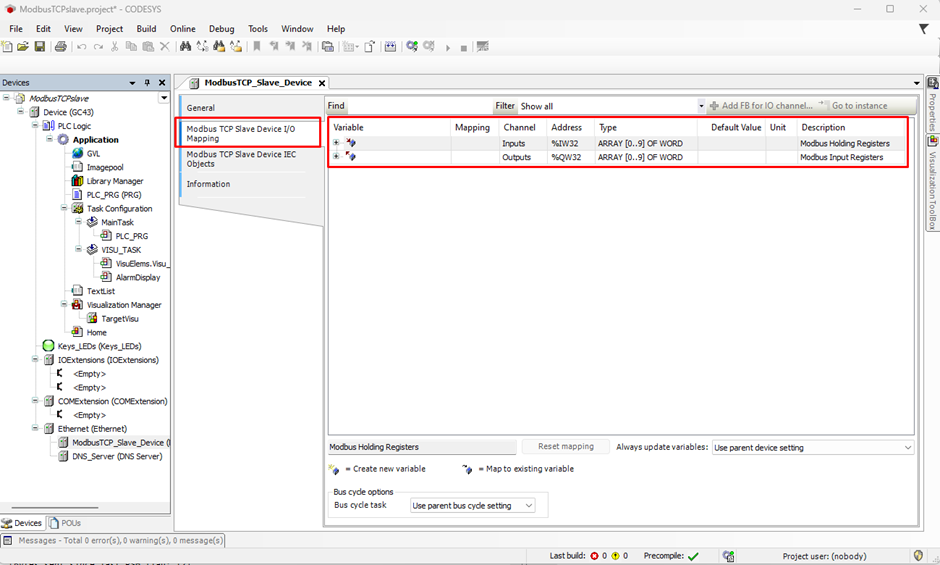
Task: Click Add FB for IO channel button
Action: tap(761, 106)
